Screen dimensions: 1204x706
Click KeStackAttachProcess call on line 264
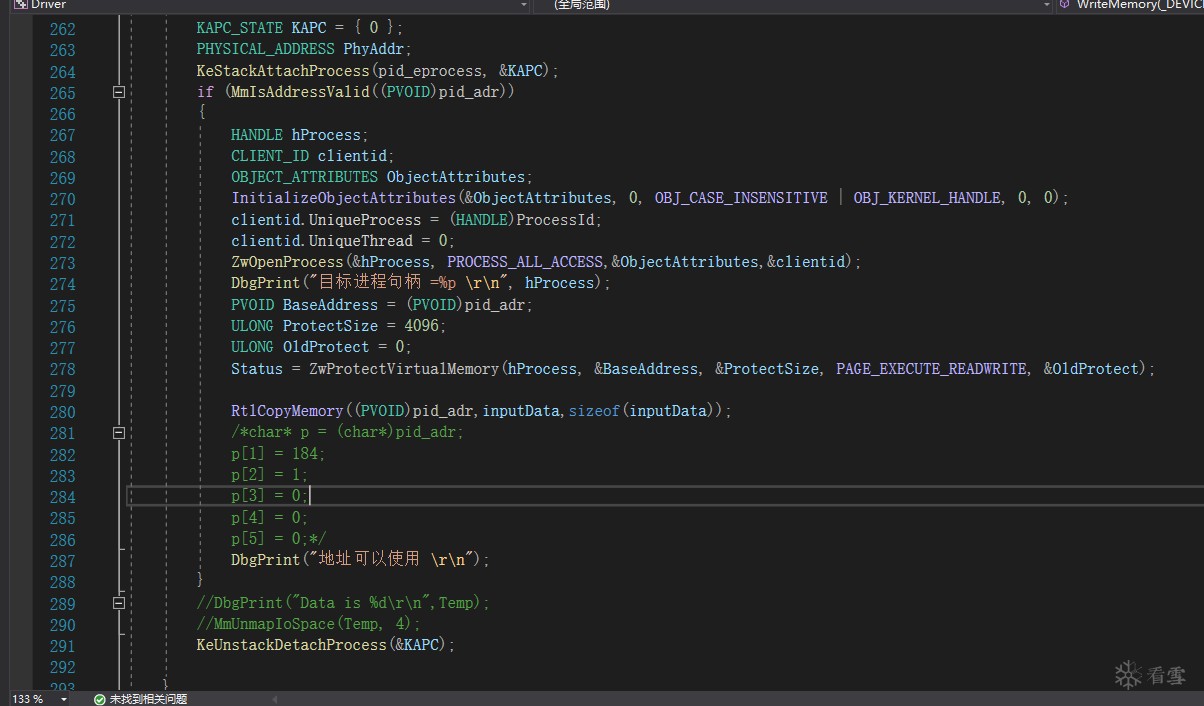(283, 71)
